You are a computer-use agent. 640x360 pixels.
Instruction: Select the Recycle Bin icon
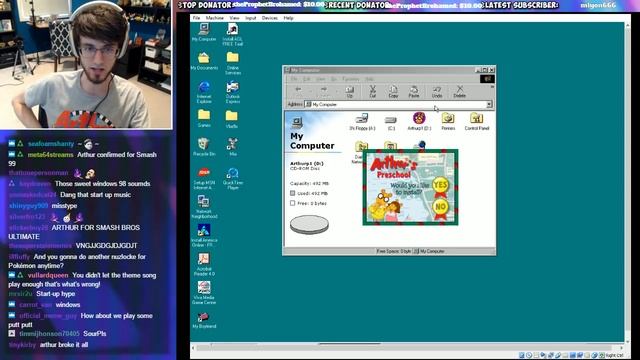pos(204,147)
